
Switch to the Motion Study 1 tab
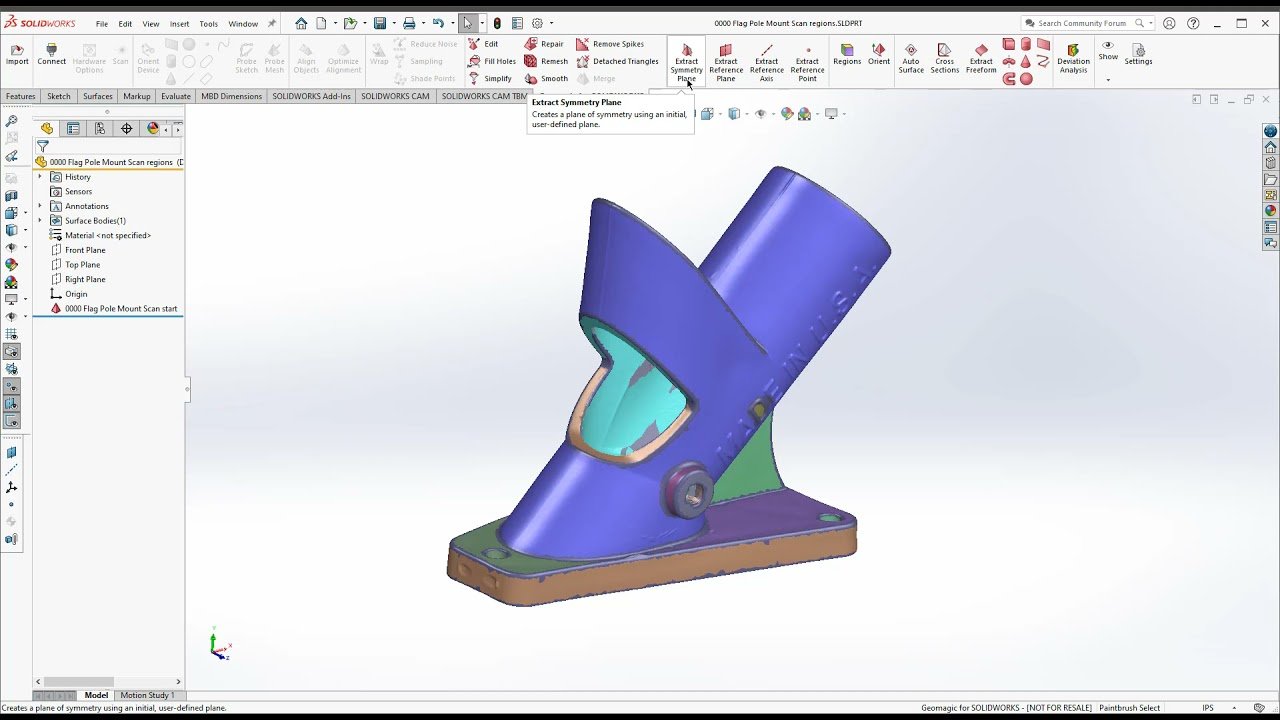pyautogui.click(x=147, y=695)
